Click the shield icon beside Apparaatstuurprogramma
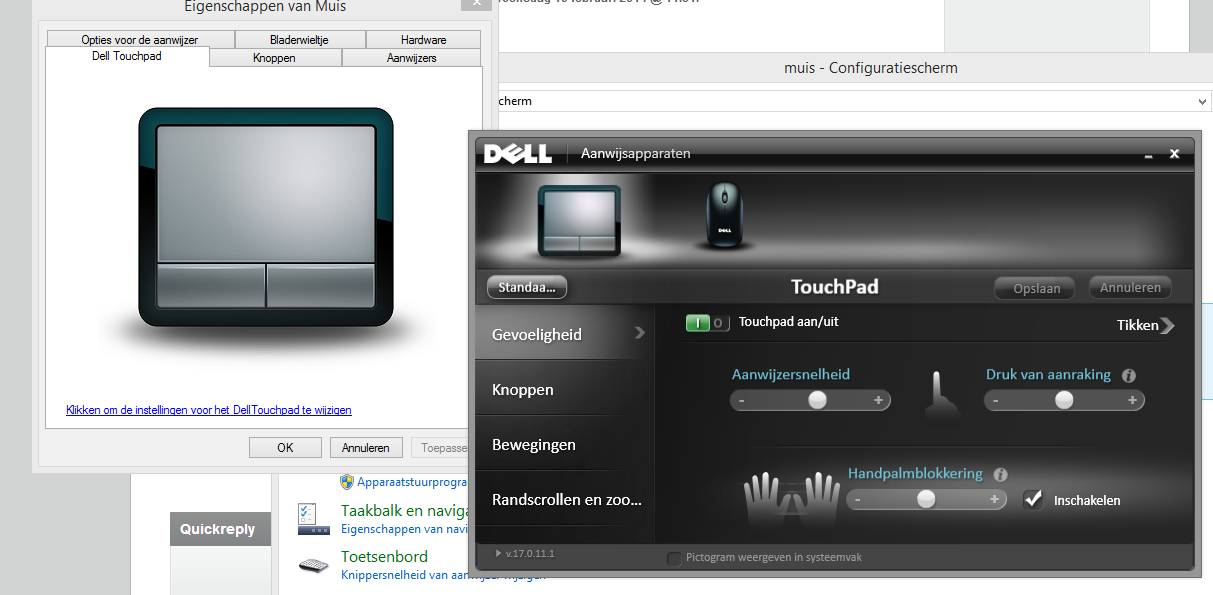Image resolution: width=1213 pixels, height=595 pixels. pyautogui.click(x=347, y=481)
